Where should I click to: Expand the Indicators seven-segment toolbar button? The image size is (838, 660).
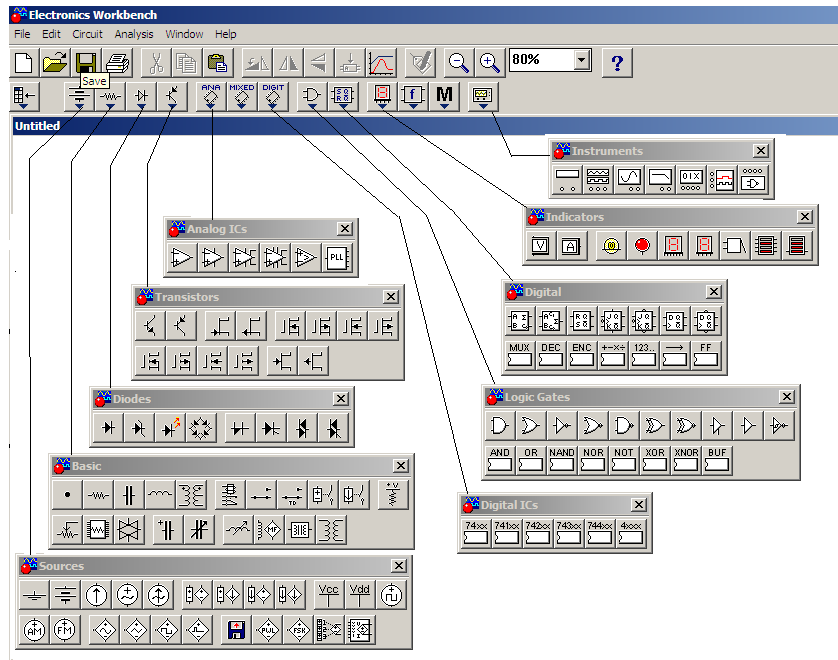[x=382, y=97]
